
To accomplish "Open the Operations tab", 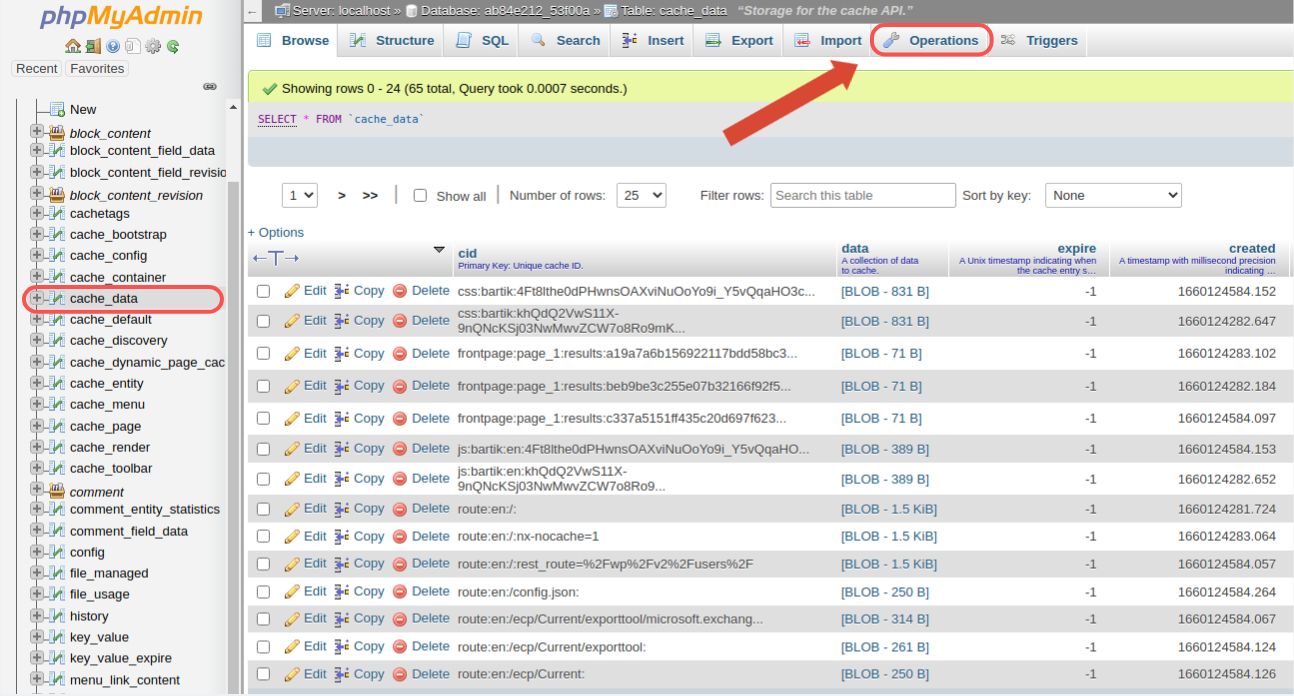I will [x=931, y=40].
